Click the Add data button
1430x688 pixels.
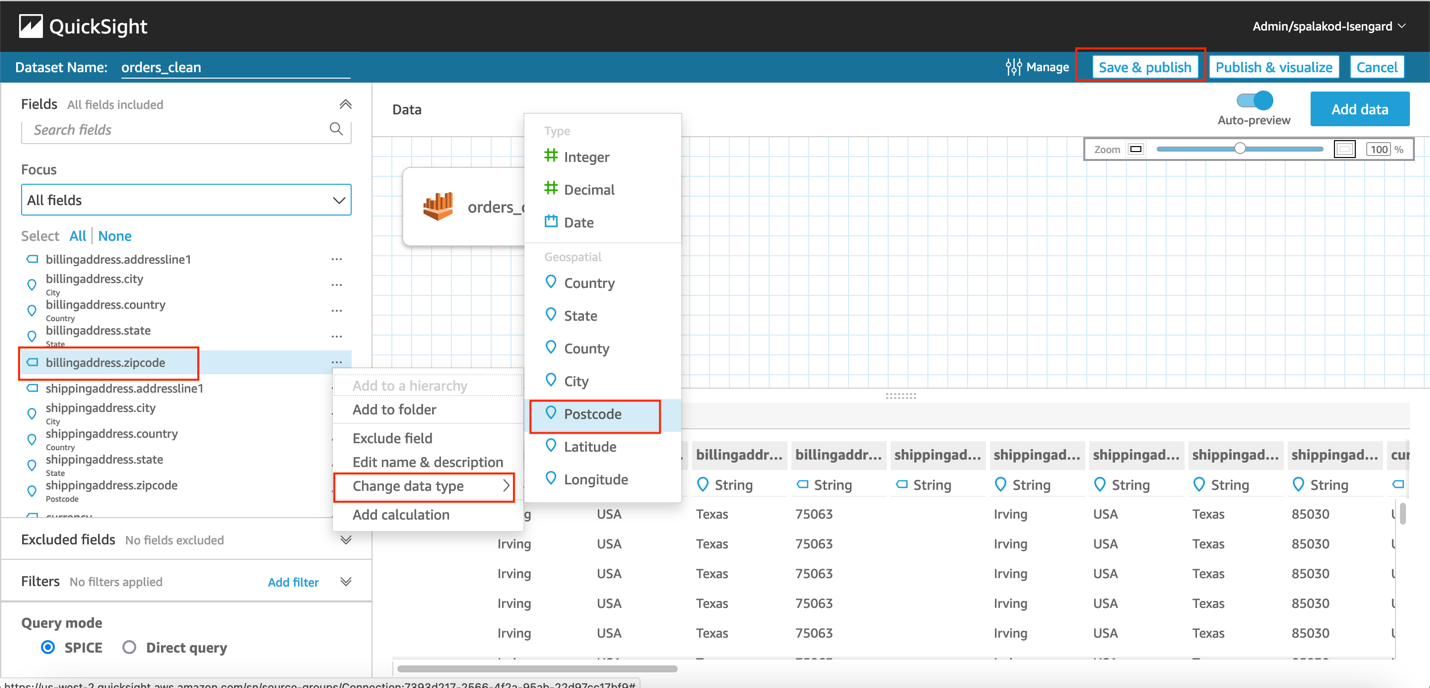[1360, 109]
